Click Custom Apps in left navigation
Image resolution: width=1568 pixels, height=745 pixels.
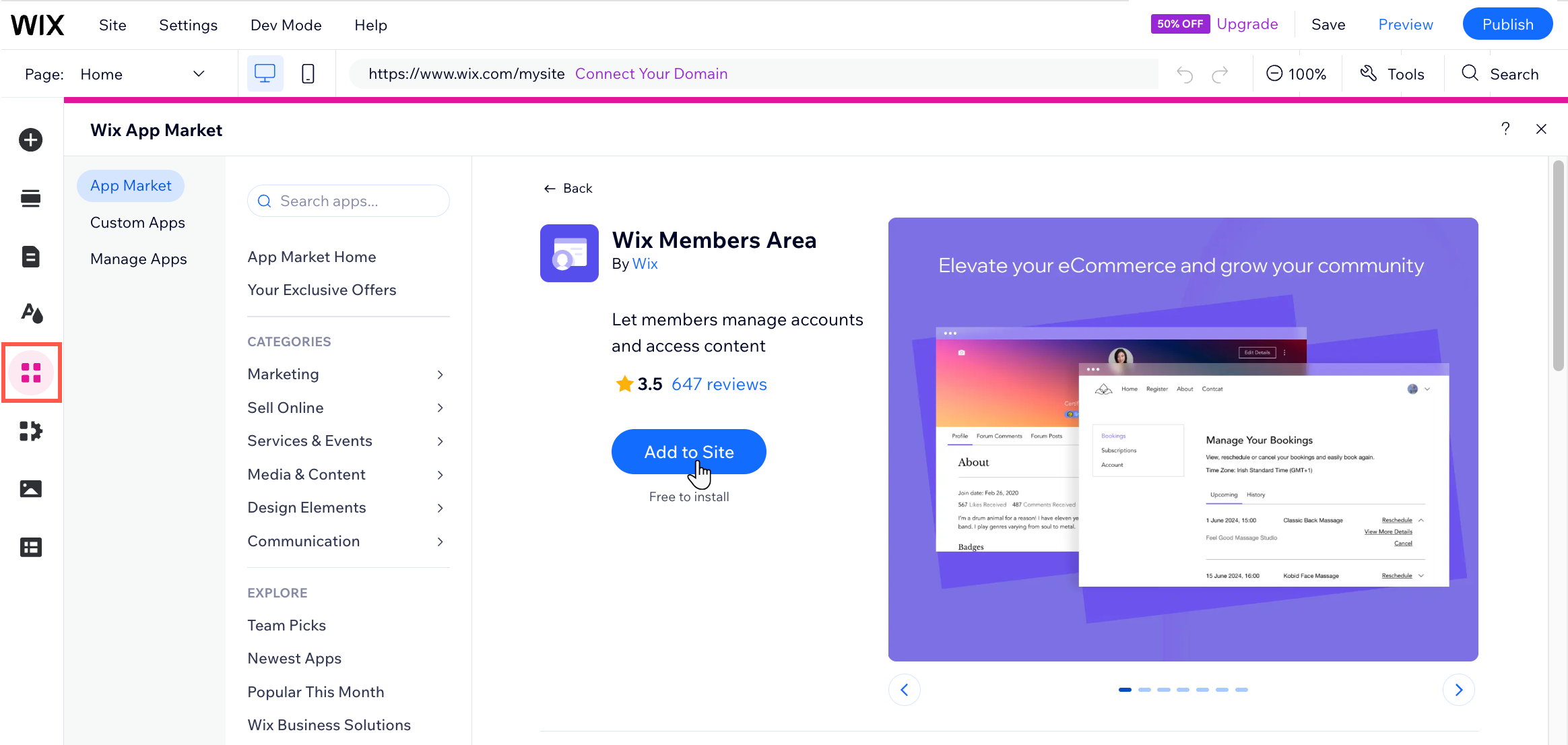[137, 222]
